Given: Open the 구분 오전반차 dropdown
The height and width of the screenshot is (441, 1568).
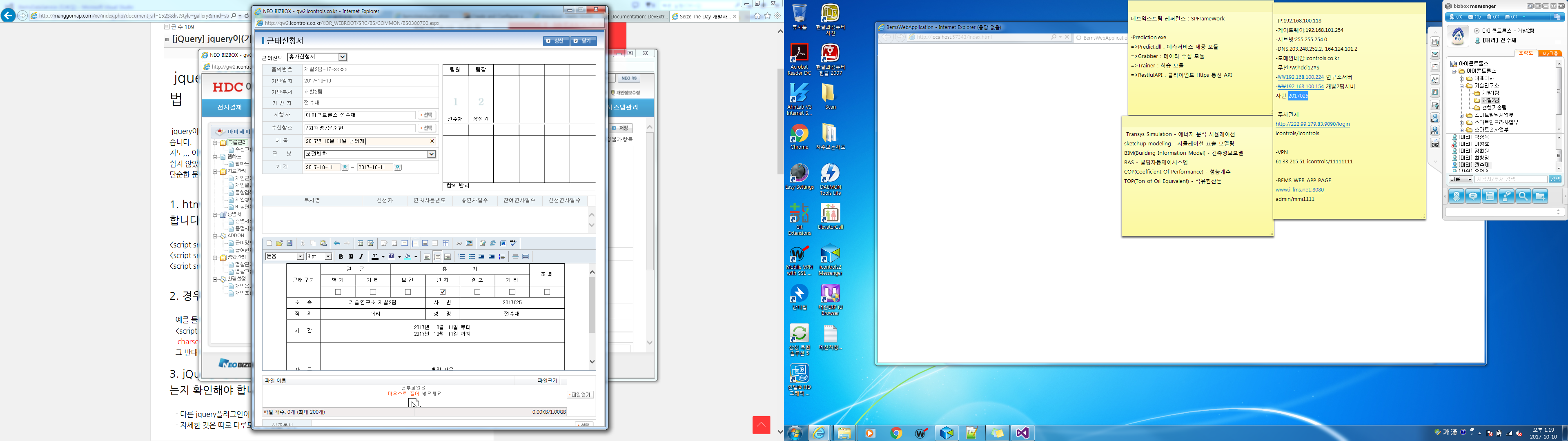Looking at the screenshot, I should click(x=431, y=154).
